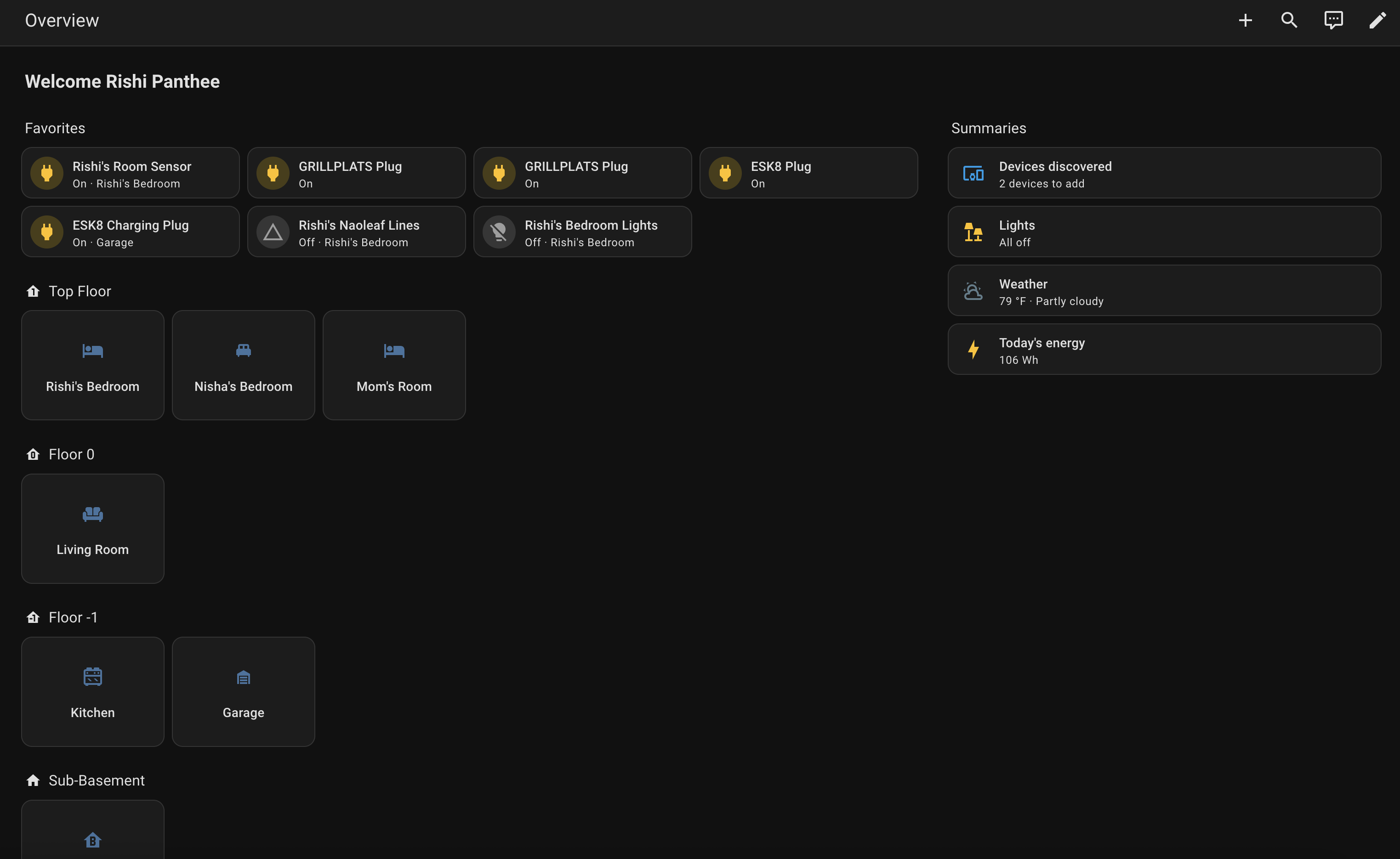Open ESK8 Plug tile label
Screen dimensions: 1400x859
pyautogui.click(x=781, y=166)
